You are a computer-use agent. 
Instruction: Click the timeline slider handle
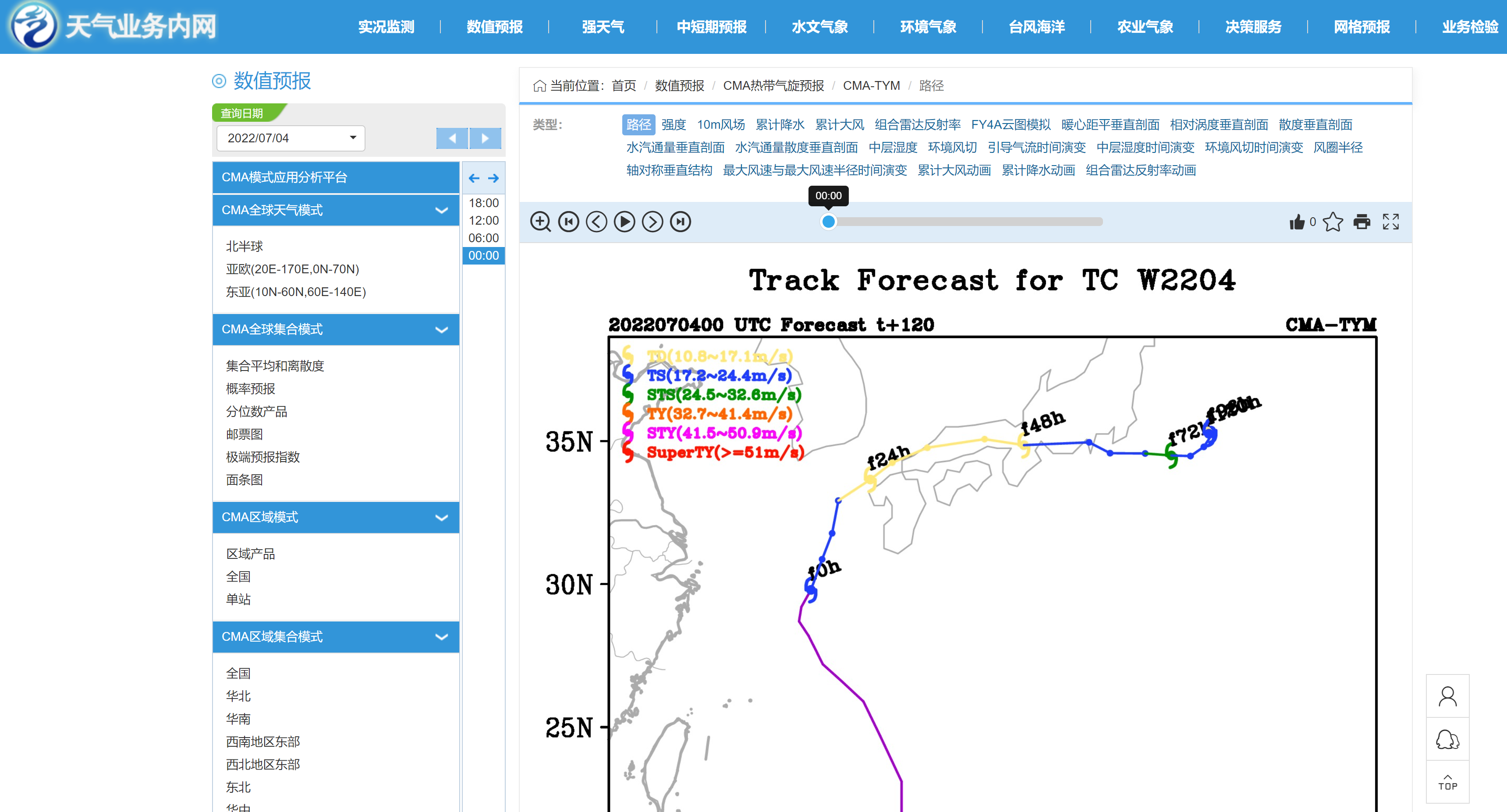coord(828,222)
